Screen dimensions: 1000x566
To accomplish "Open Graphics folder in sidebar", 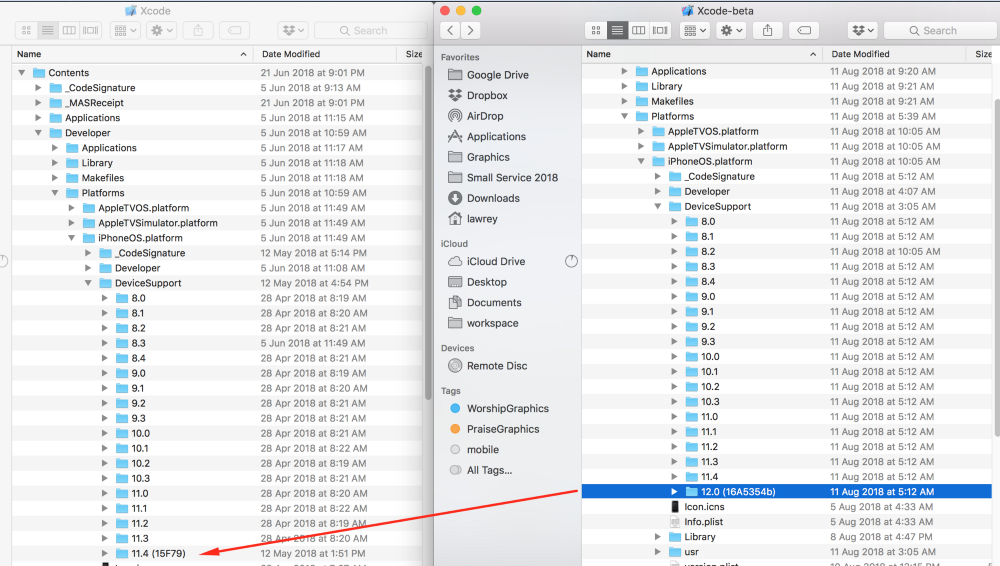I will (x=479, y=157).
